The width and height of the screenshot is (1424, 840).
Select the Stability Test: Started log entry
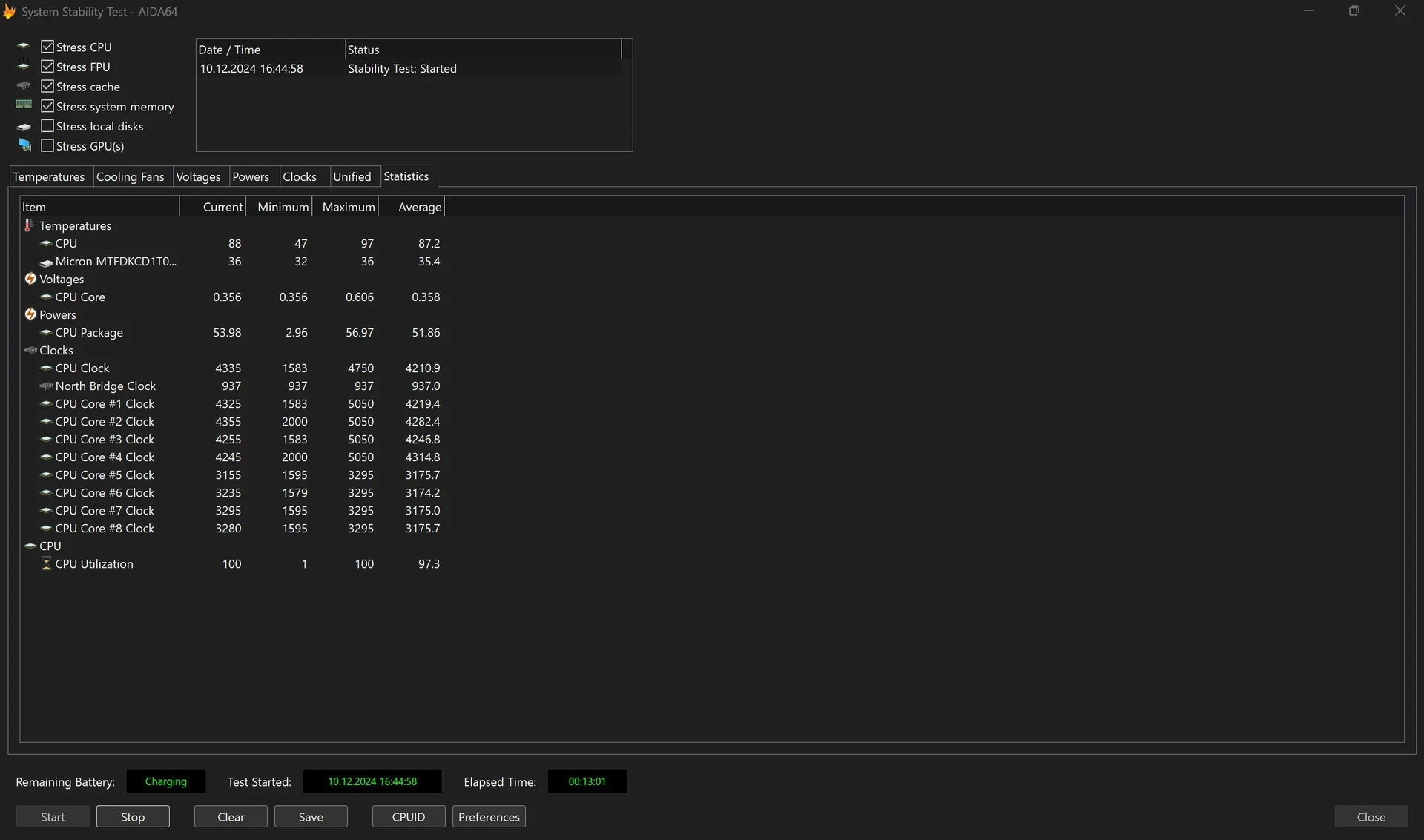409,68
